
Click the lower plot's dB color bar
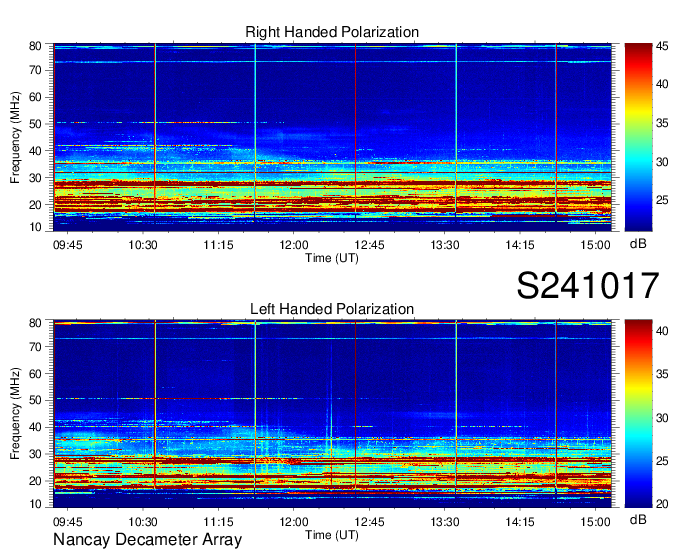click(638, 414)
